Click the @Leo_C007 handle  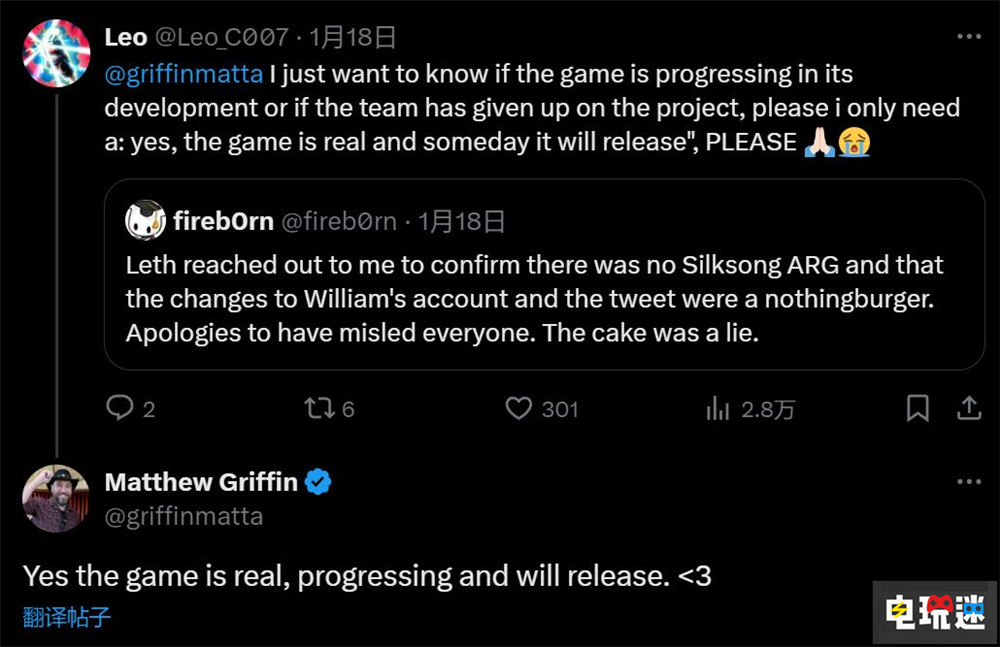(x=222, y=38)
